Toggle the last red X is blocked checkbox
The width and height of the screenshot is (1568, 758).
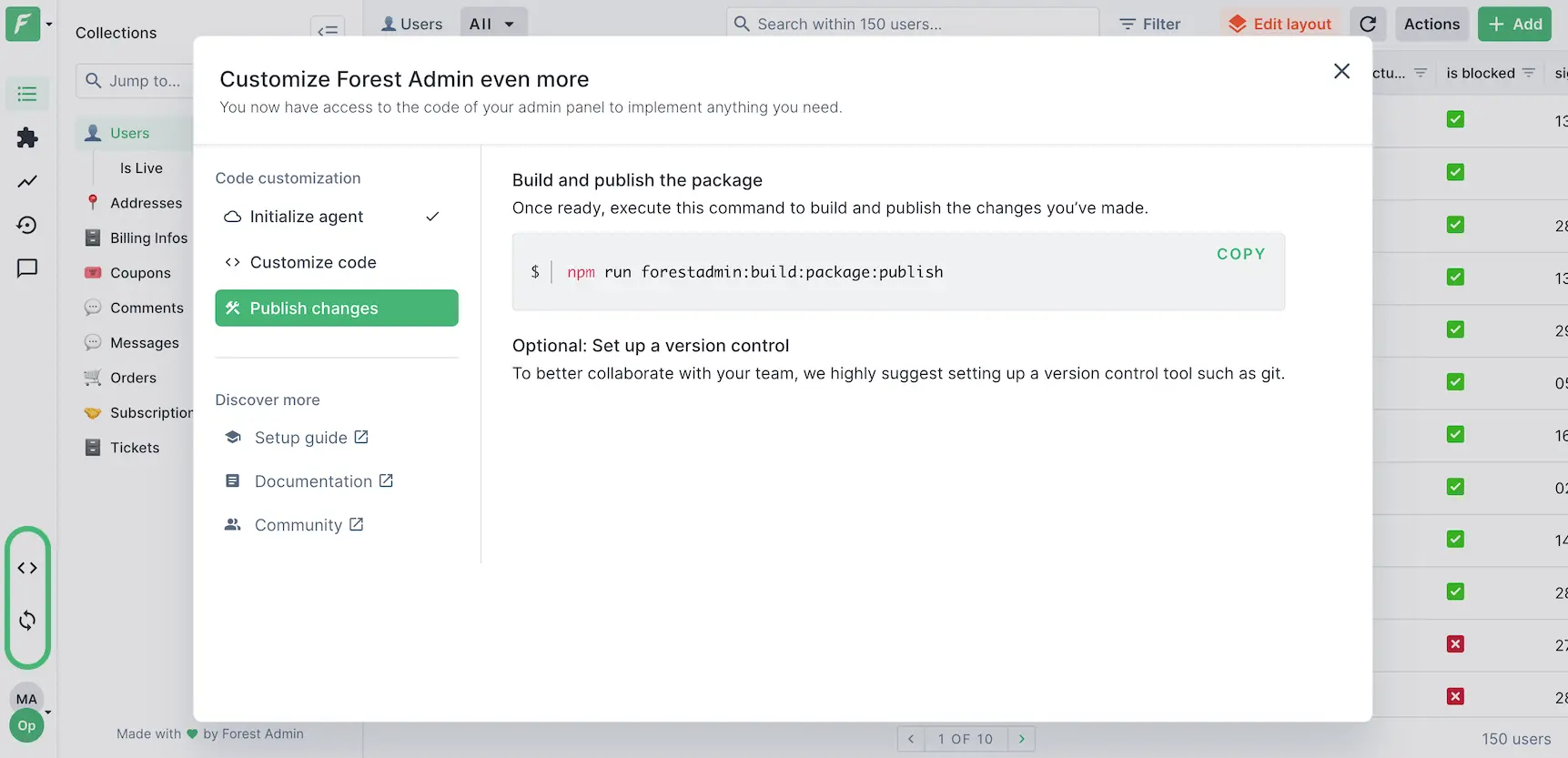click(x=1455, y=697)
